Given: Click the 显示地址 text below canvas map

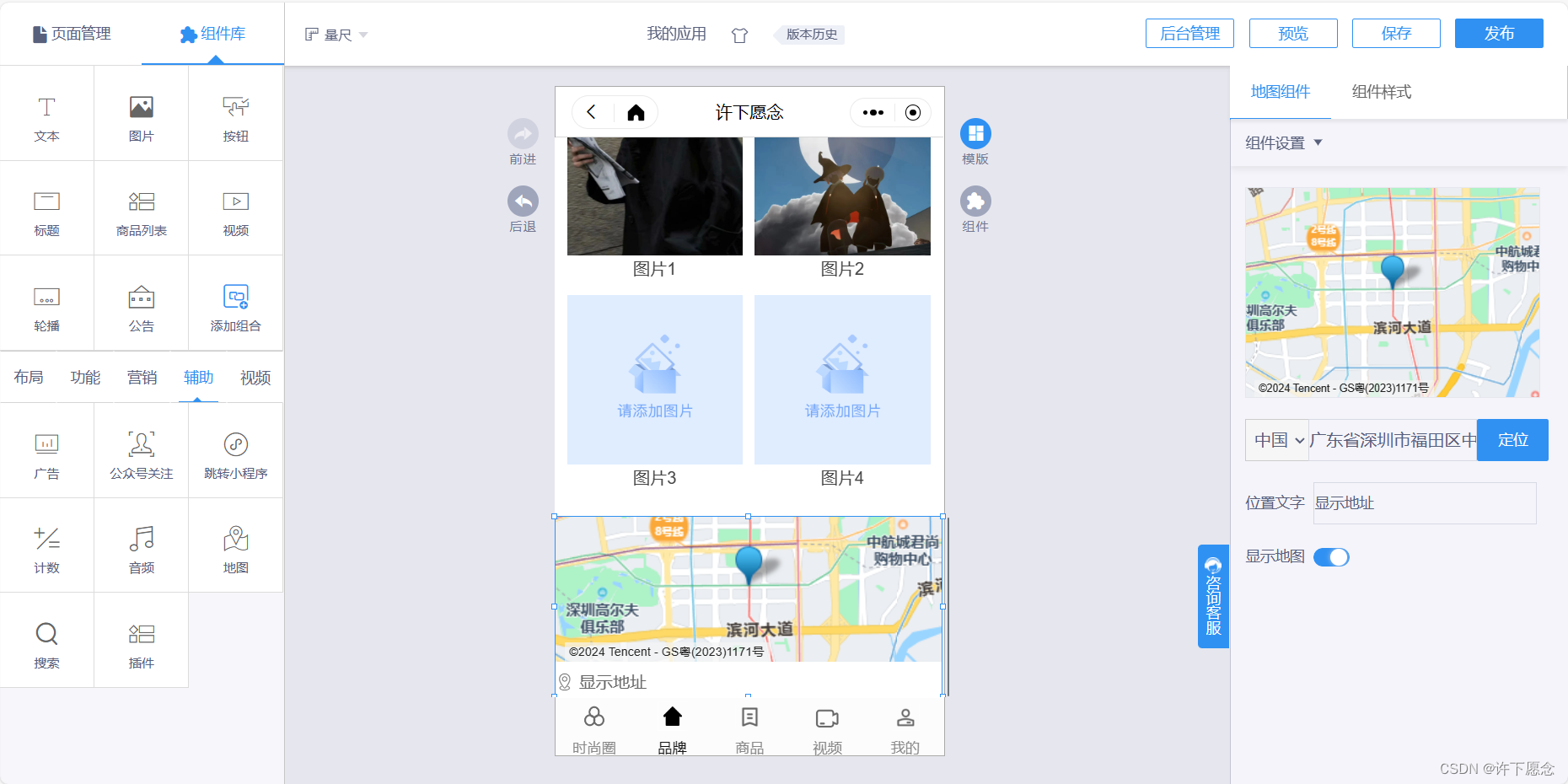Looking at the screenshot, I should (612, 682).
